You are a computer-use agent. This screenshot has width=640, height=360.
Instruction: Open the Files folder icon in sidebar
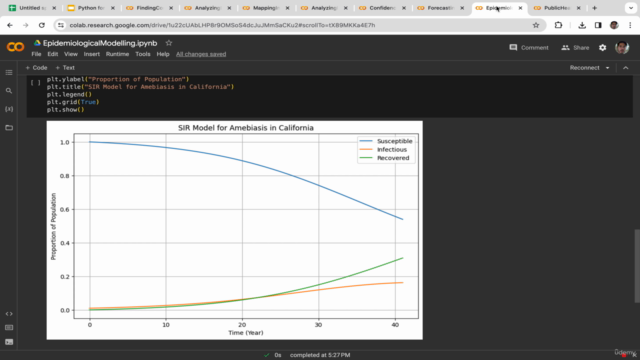9,128
